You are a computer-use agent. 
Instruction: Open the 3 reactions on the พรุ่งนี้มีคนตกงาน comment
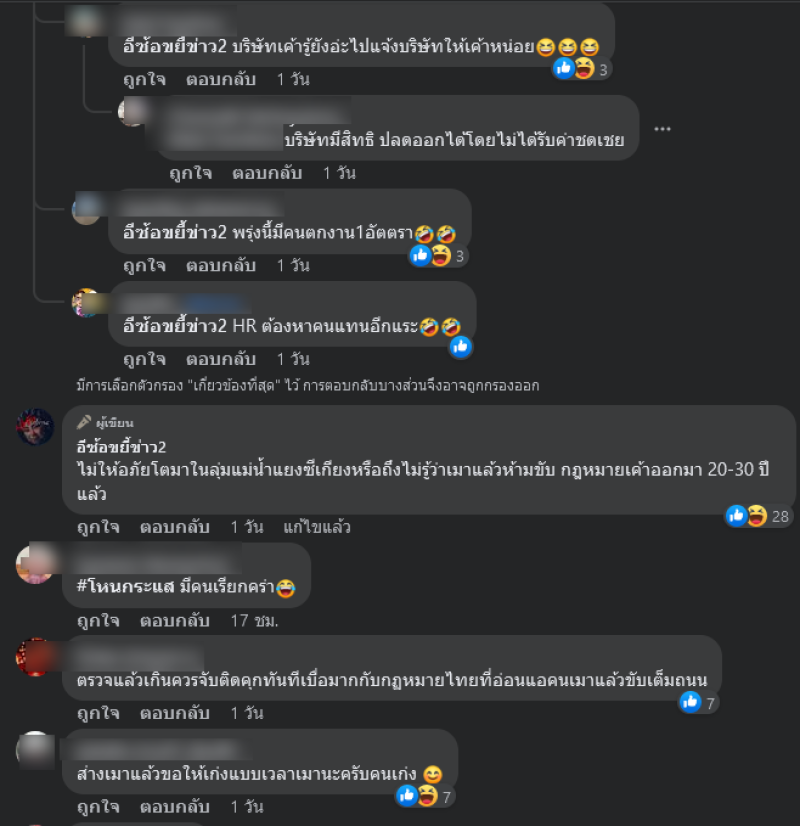(x=438, y=256)
